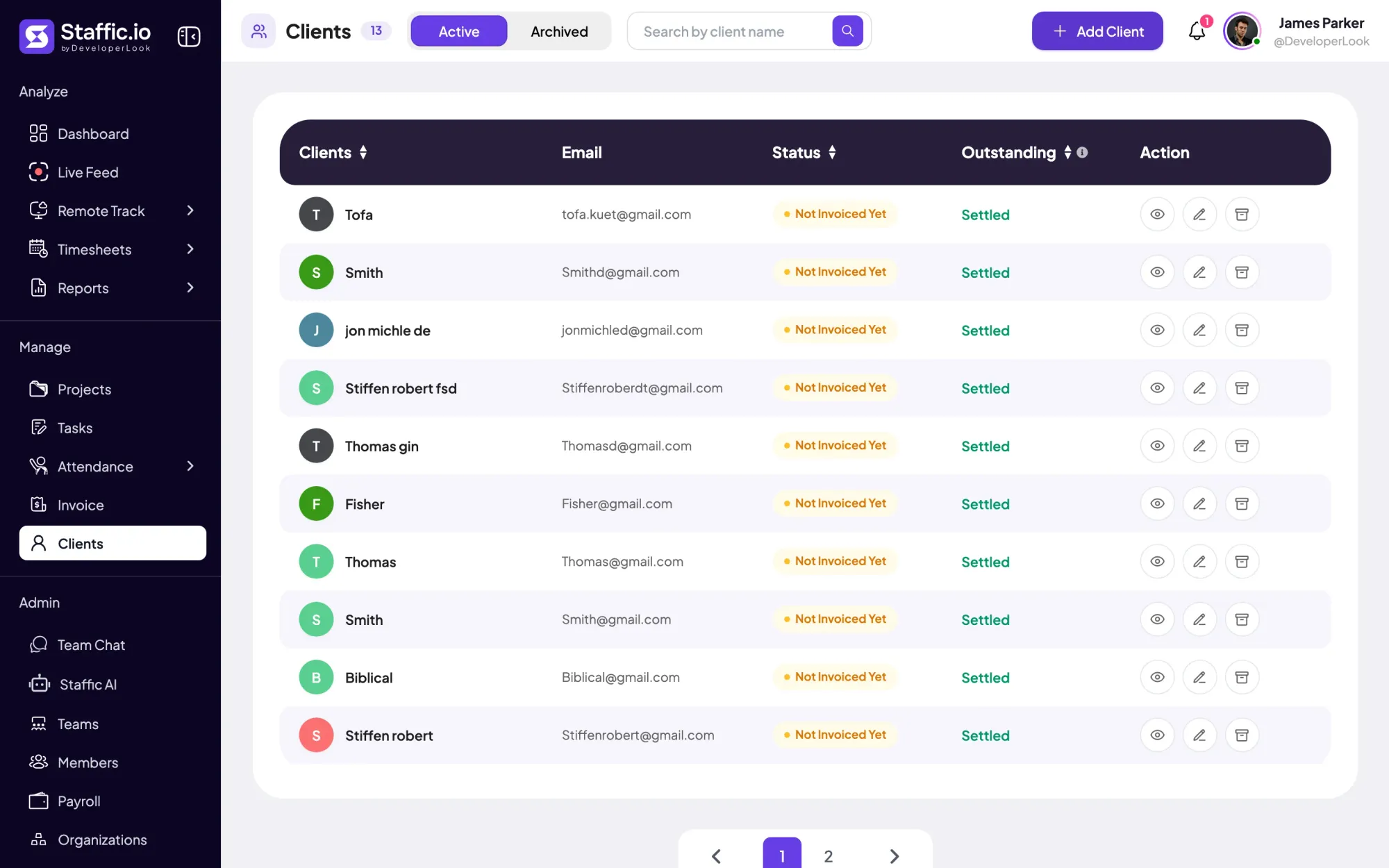This screenshot has height=868, width=1389.
Task: Go to pagination page 2
Action: click(x=828, y=856)
